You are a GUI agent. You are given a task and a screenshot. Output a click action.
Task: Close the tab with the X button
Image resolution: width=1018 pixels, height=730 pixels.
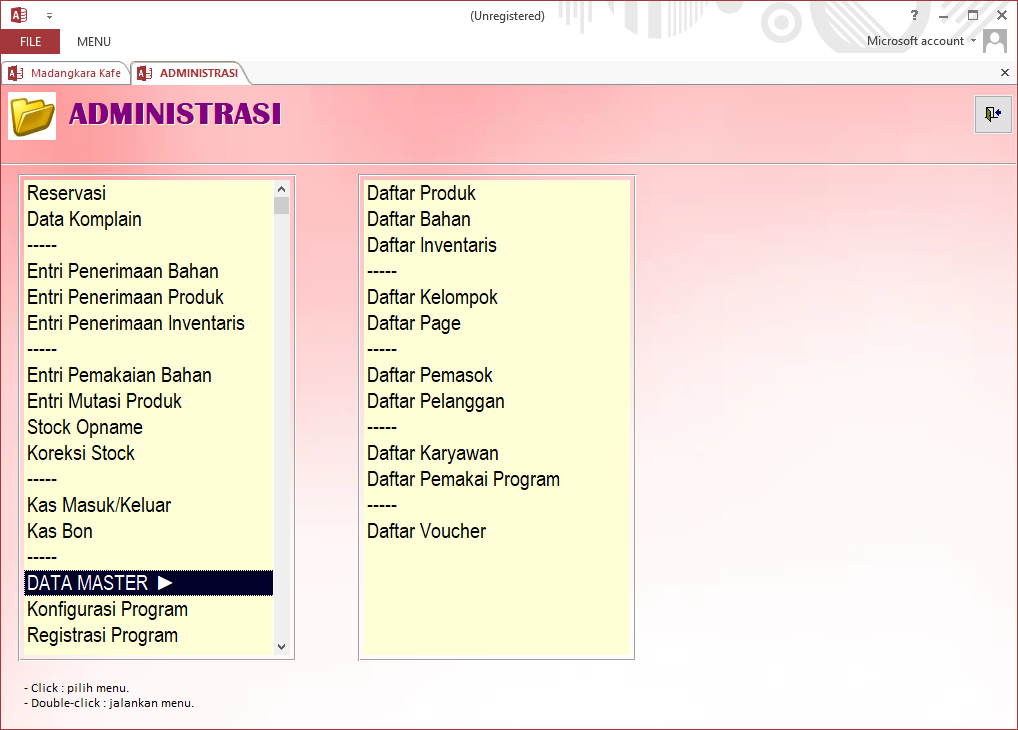(1005, 73)
